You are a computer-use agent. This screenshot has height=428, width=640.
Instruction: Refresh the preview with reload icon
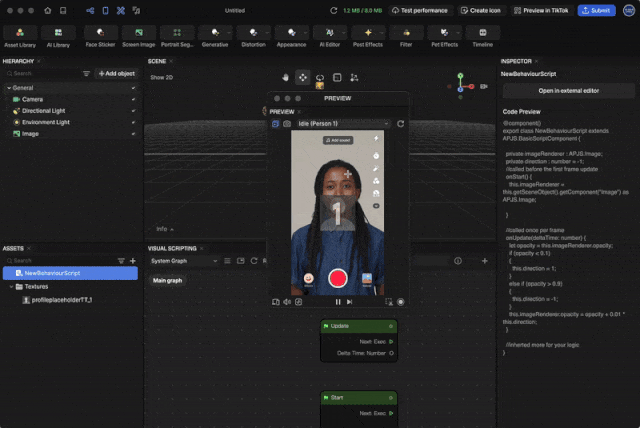(x=400, y=124)
